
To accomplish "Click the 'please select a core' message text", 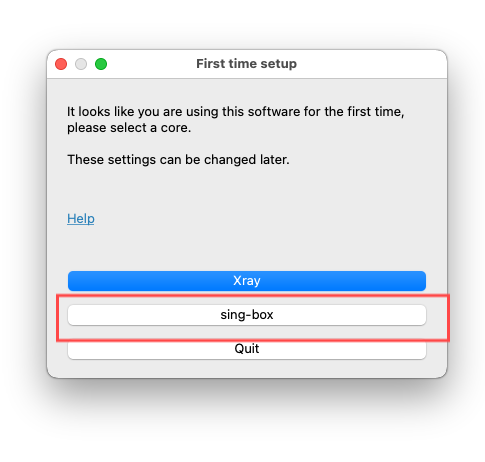I will [129, 128].
